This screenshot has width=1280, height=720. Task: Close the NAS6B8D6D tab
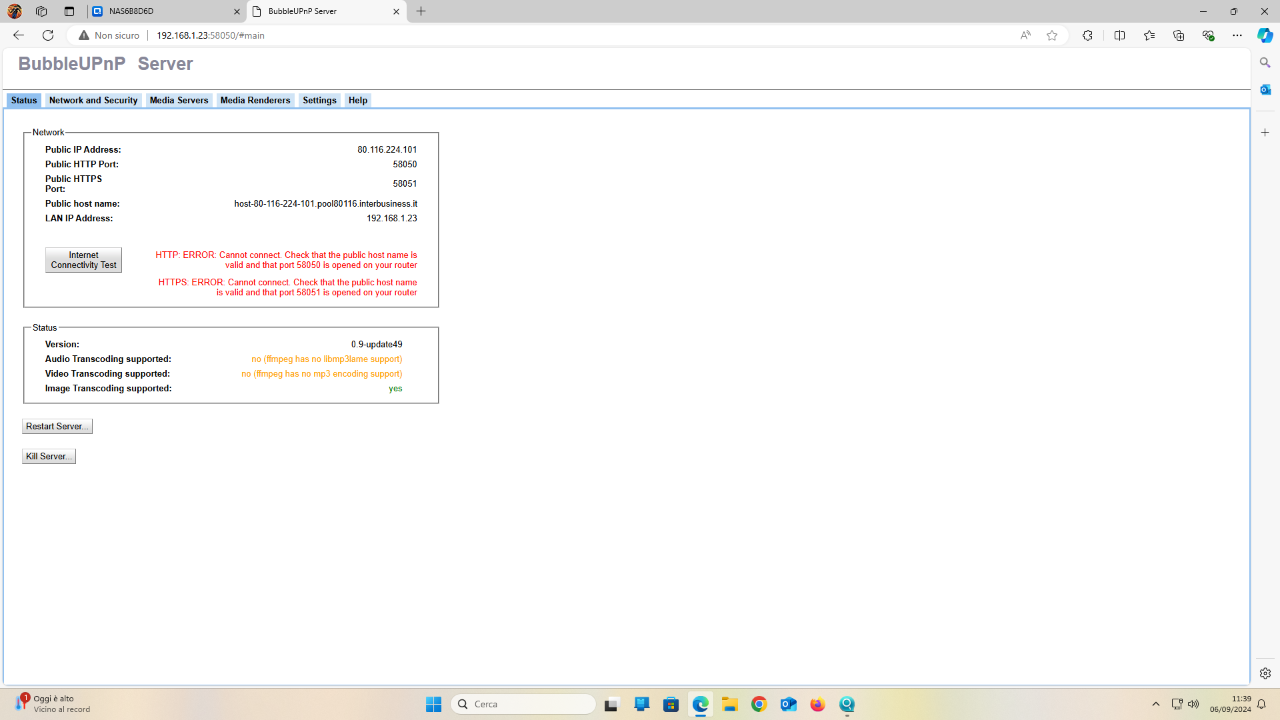pyautogui.click(x=236, y=12)
